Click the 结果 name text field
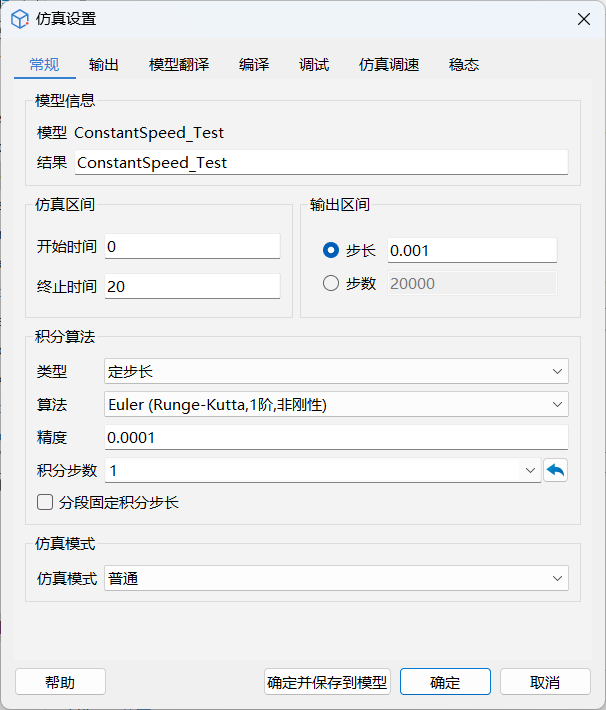Image resolution: width=606 pixels, height=710 pixels. tap(321, 162)
